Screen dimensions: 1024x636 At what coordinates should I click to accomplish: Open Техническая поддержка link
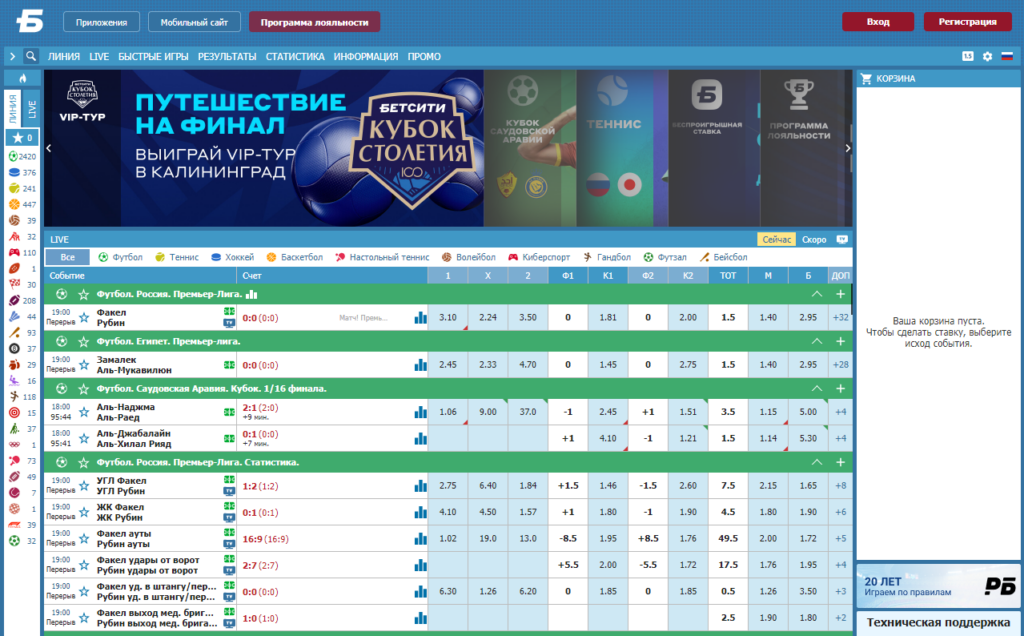coord(938,623)
